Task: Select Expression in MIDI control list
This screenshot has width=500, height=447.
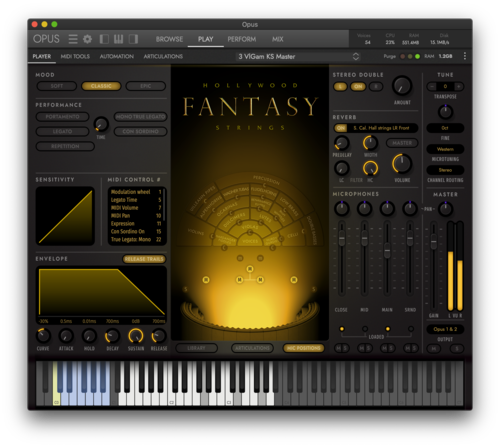Action: pyautogui.click(x=136, y=223)
